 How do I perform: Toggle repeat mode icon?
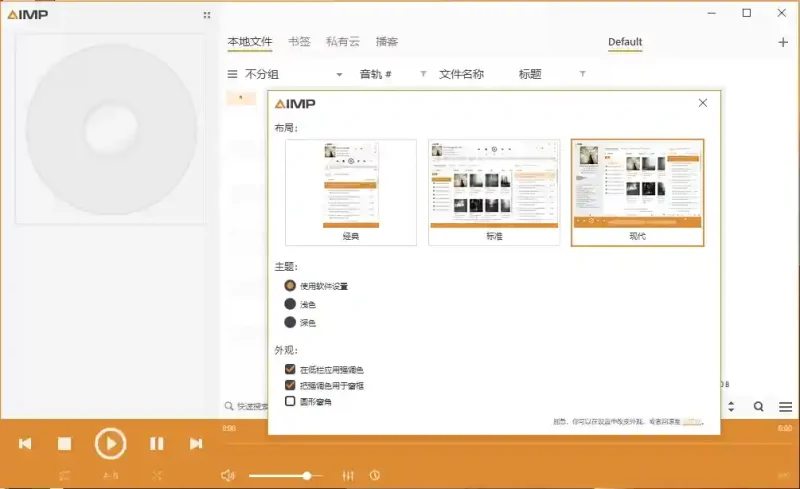point(64,476)
